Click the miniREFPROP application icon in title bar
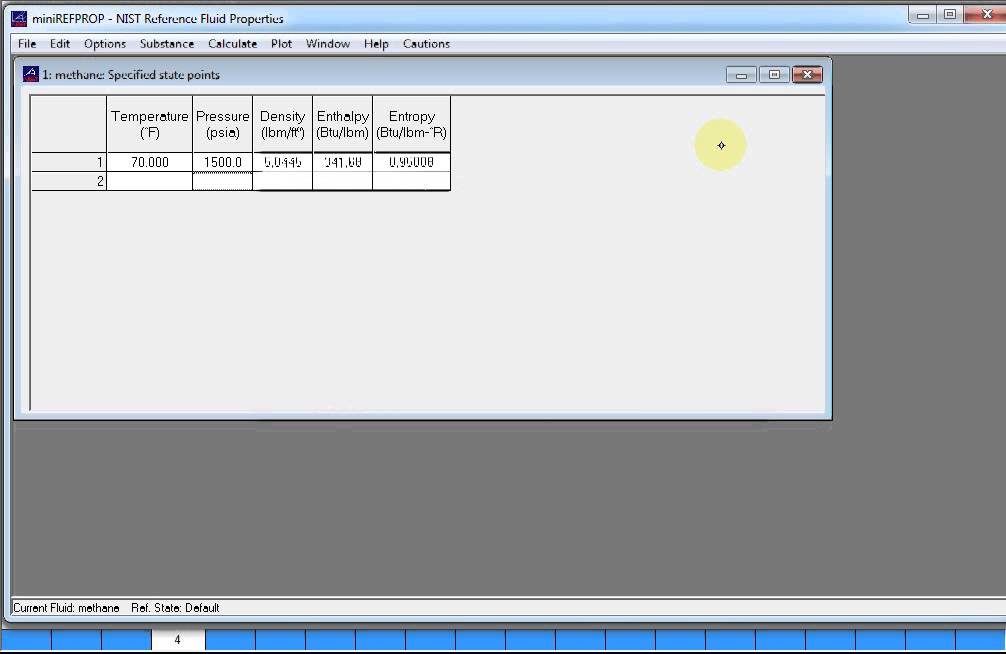The image size is (1006, 654). (x=19, y=19)
